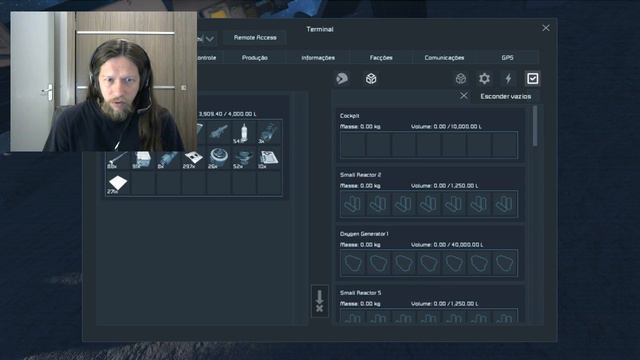Click left inventory volume 3,909.40 / 4,000.00 L
The height and width of the screenshot is (360, 640).
[x=227, y=114]
